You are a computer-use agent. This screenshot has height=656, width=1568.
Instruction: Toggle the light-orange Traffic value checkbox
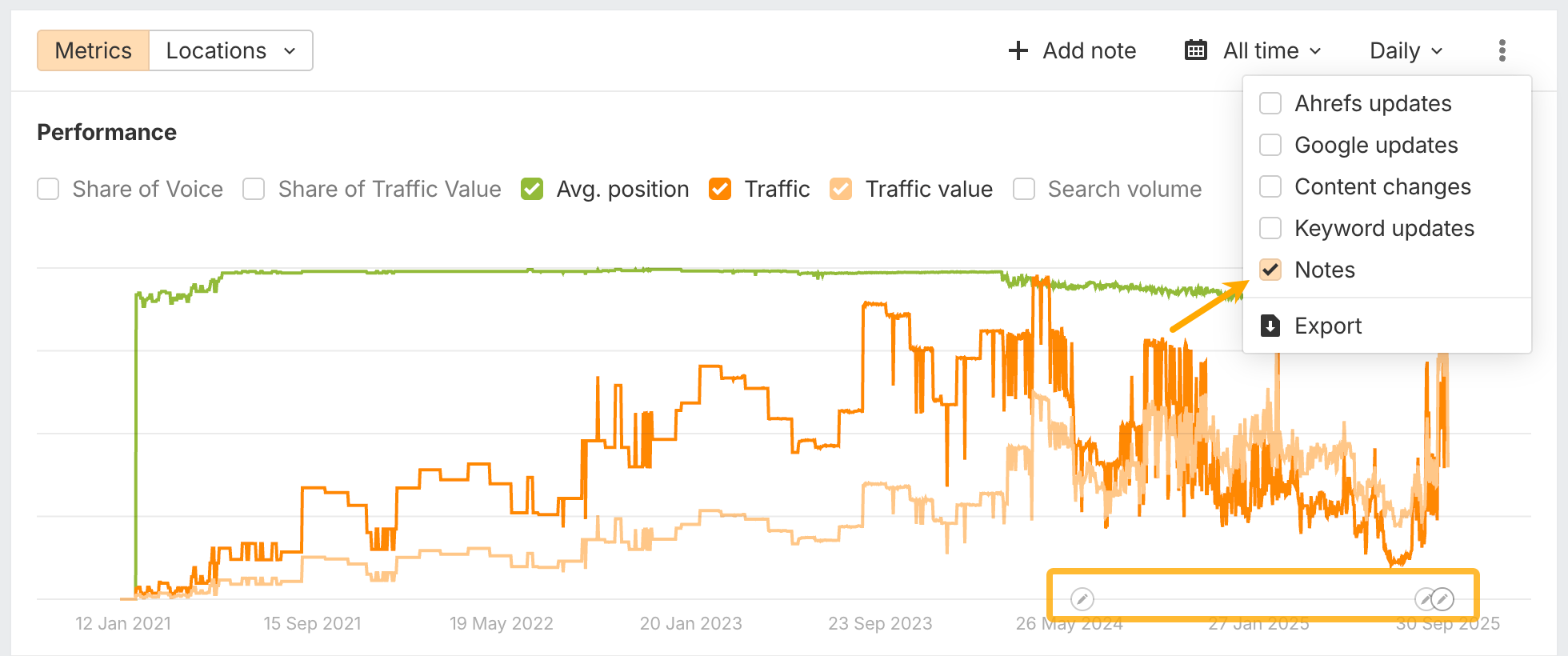(x=841, y=190)
